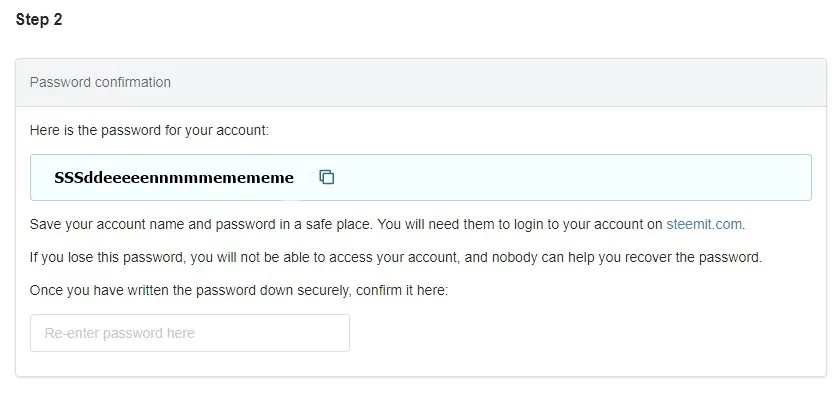Screen dimensions: 840x393
Task: Click empty area inside the light-blue password box
Action: pos(568,178)
